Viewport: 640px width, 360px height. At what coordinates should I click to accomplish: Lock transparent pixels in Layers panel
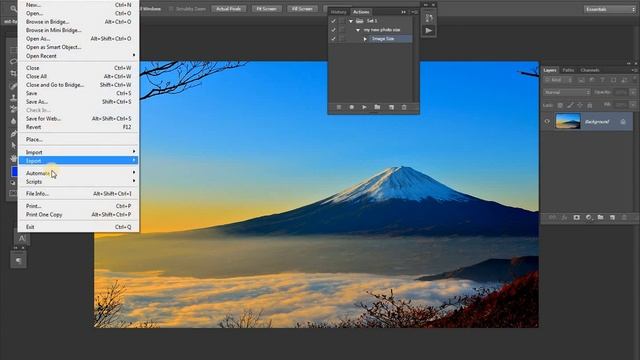click(560, 105)
